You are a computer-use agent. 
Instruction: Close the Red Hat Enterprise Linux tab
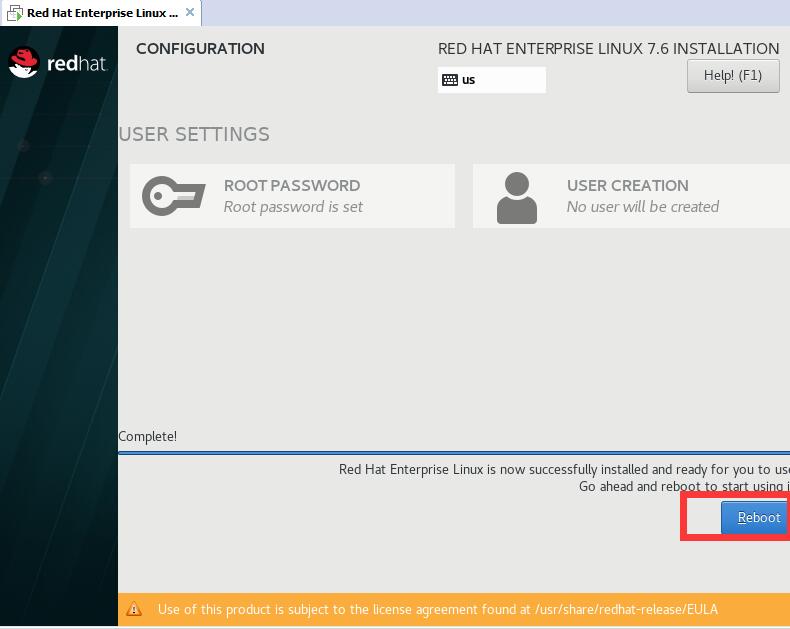[x=190, y=12]
